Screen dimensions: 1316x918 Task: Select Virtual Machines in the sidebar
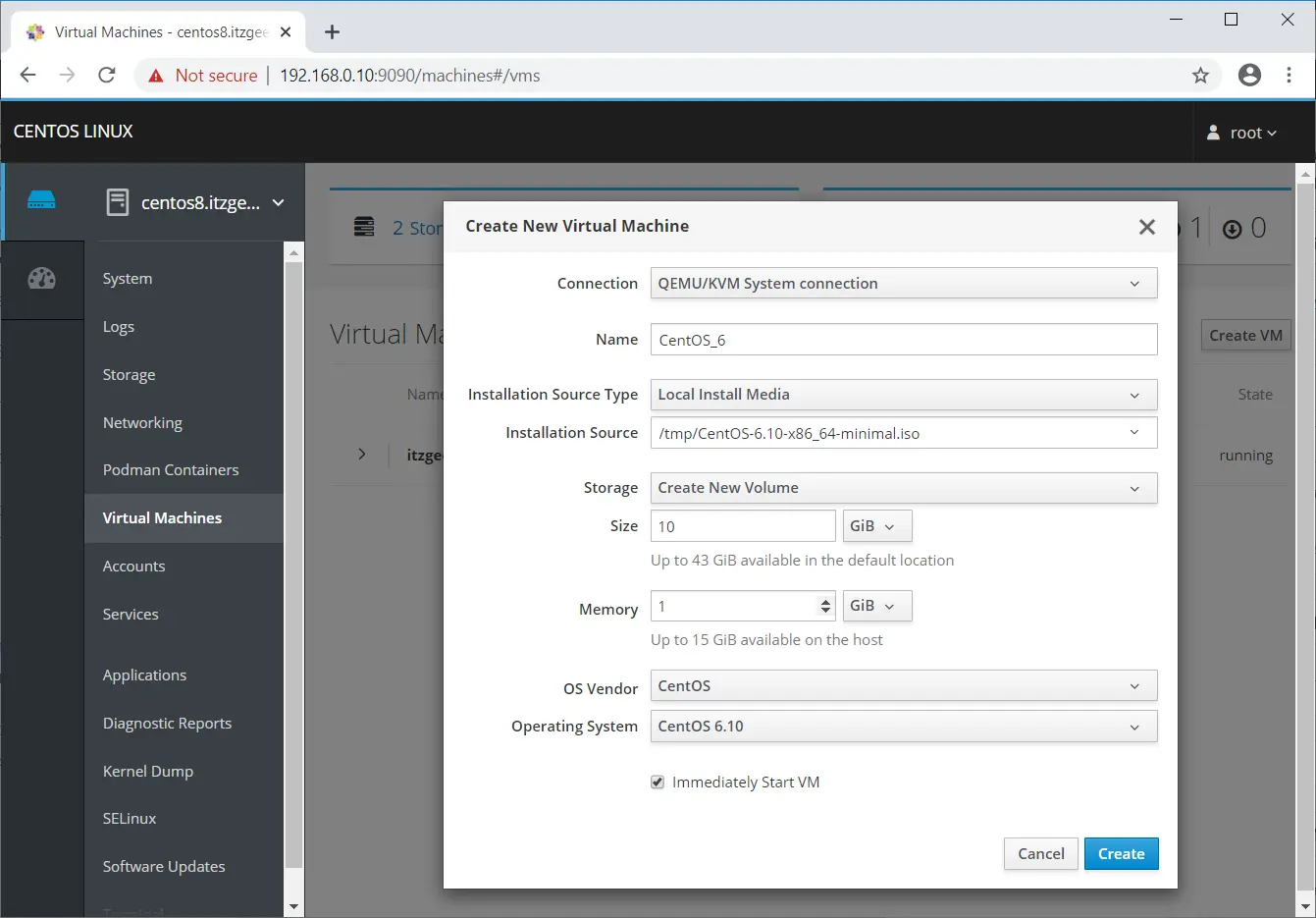(x=184, y=518)
